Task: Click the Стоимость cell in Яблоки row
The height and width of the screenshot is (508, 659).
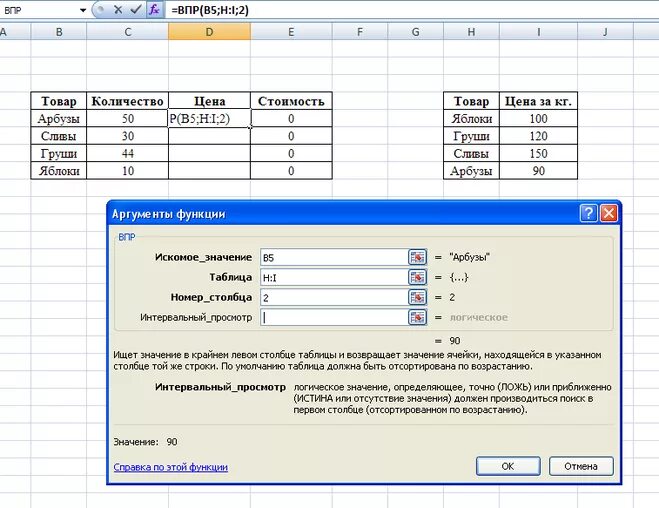Action: pyautogui.click(x=291, y=171)
